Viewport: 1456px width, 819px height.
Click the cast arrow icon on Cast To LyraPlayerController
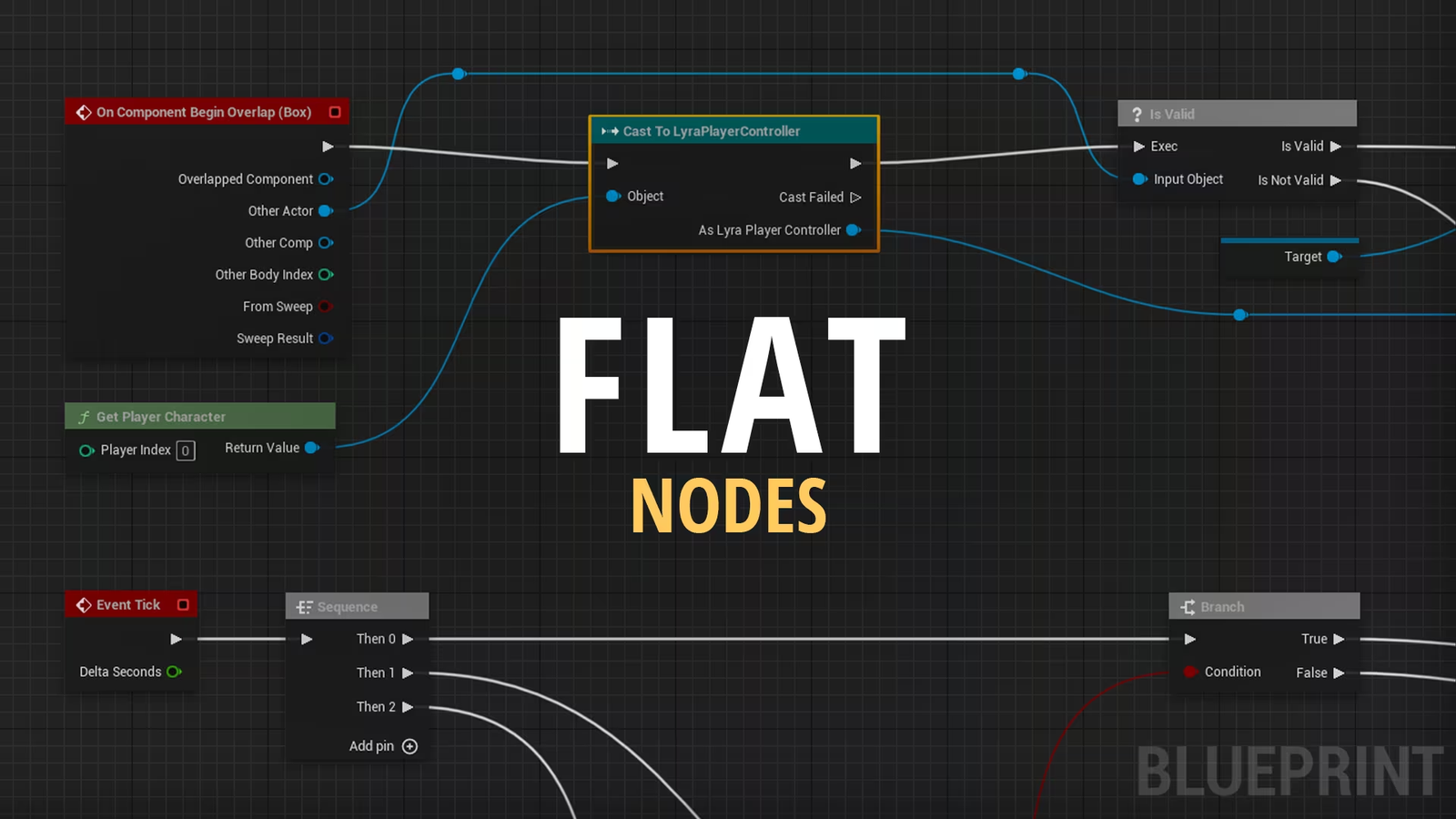[x=609, y=131]
